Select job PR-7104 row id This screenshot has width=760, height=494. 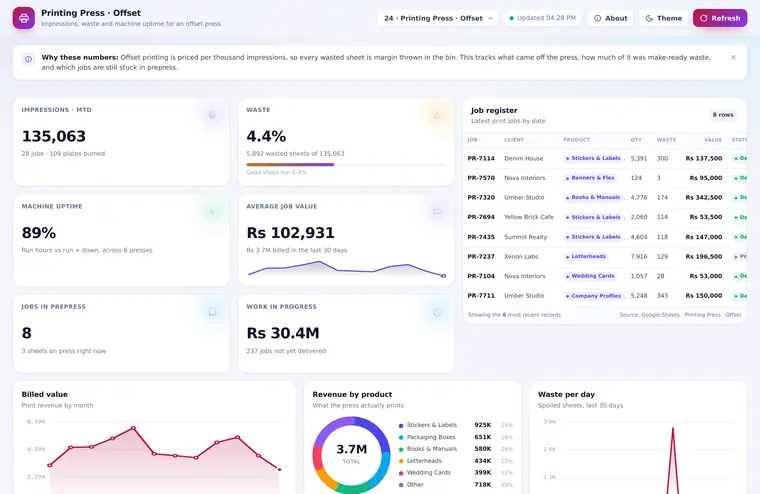tap(481, 276)
